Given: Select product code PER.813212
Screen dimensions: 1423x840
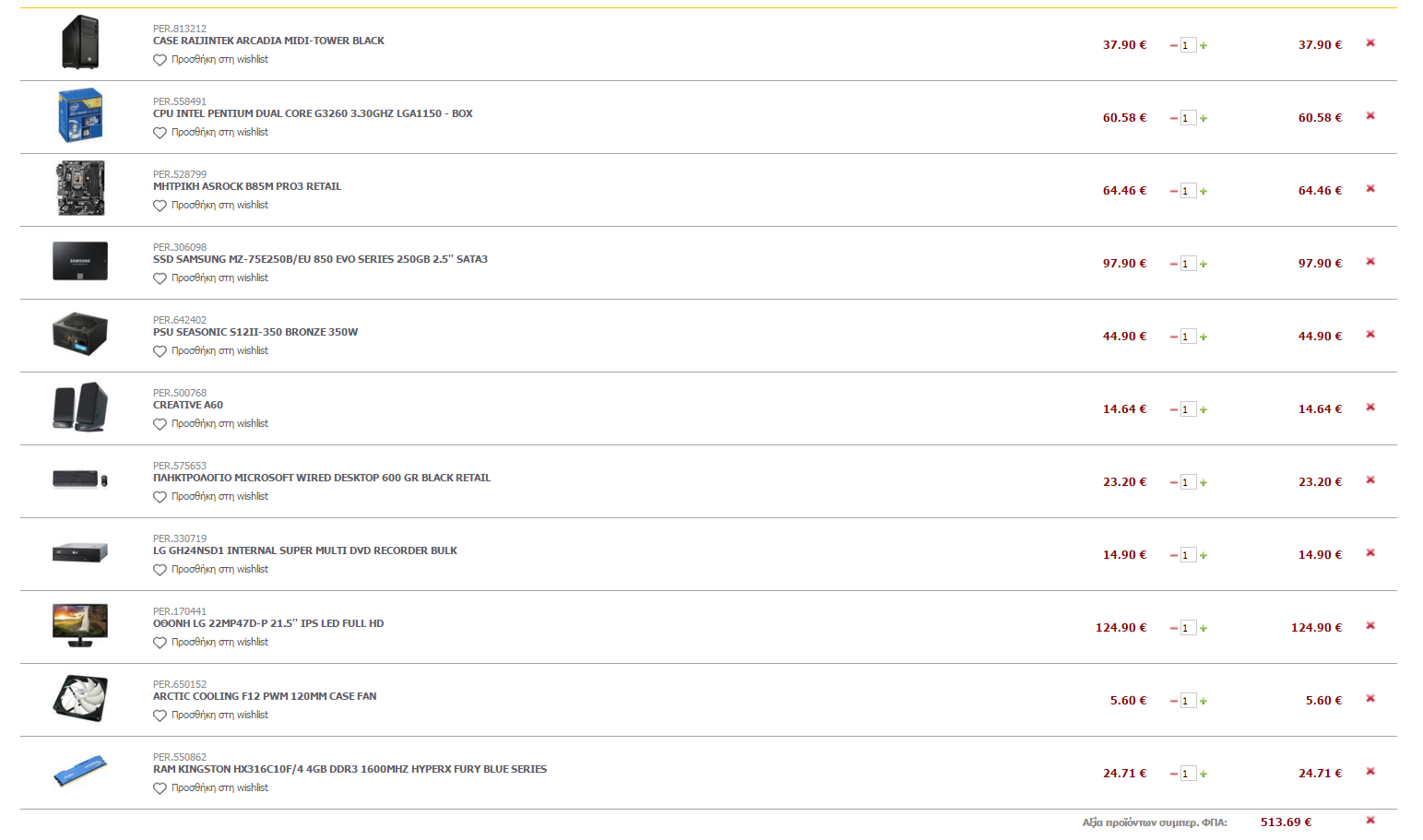Looking at the screenshot, I should coord(180,29).
